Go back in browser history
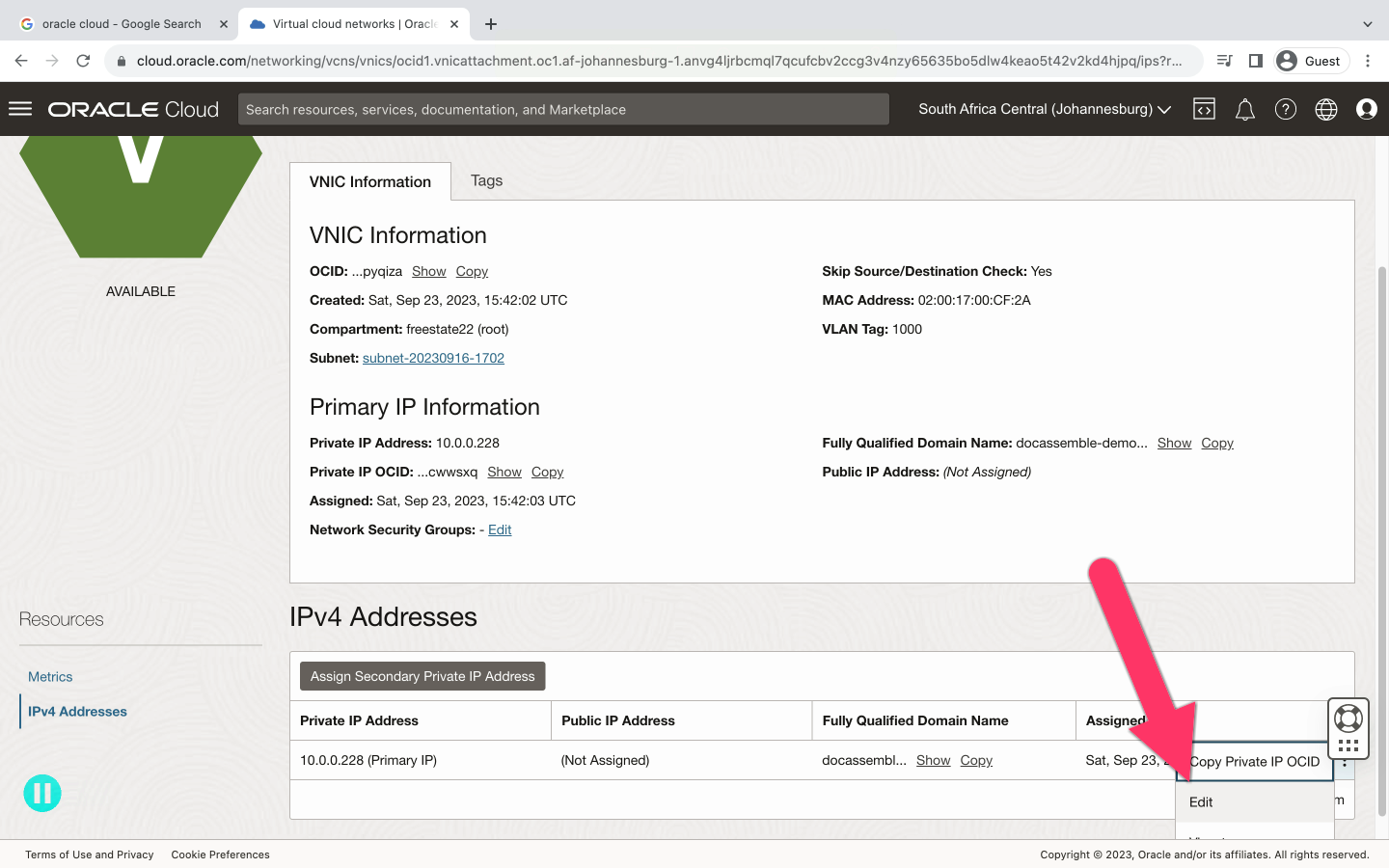 pyautogui.click(x=21, y=61)
